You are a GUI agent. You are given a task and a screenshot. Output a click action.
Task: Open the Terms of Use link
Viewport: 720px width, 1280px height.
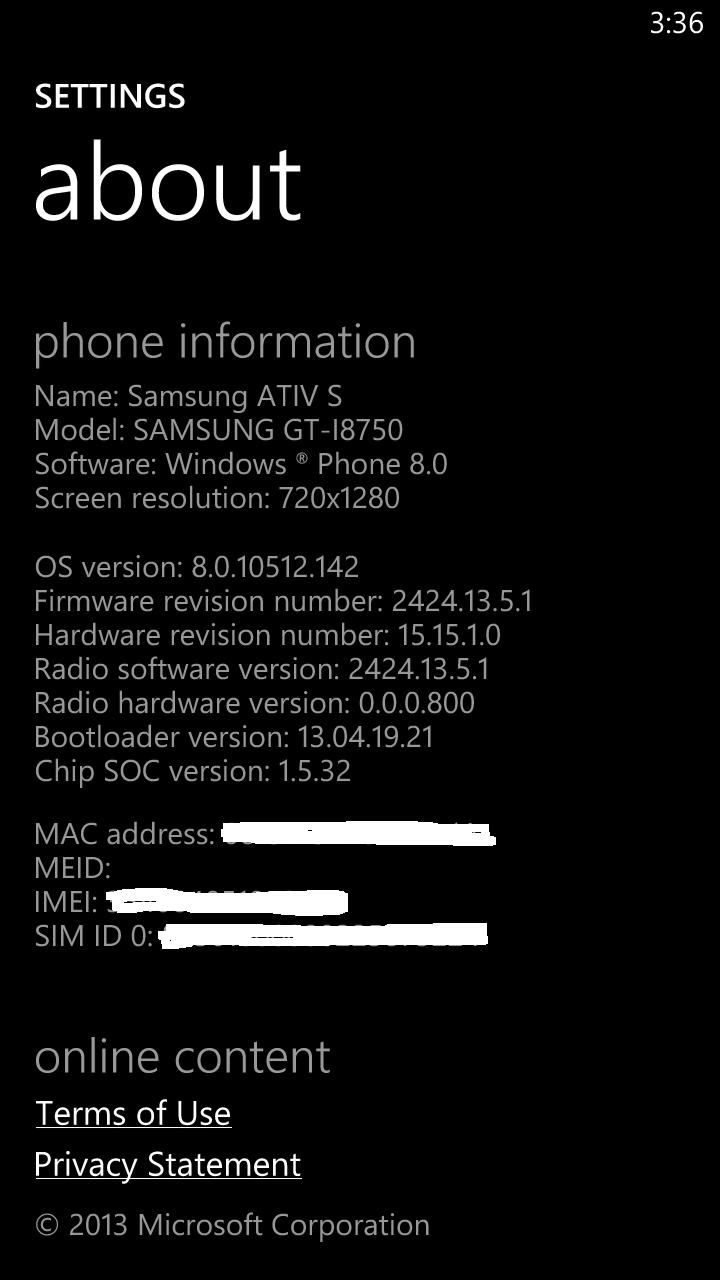(x=133, y=1113)
